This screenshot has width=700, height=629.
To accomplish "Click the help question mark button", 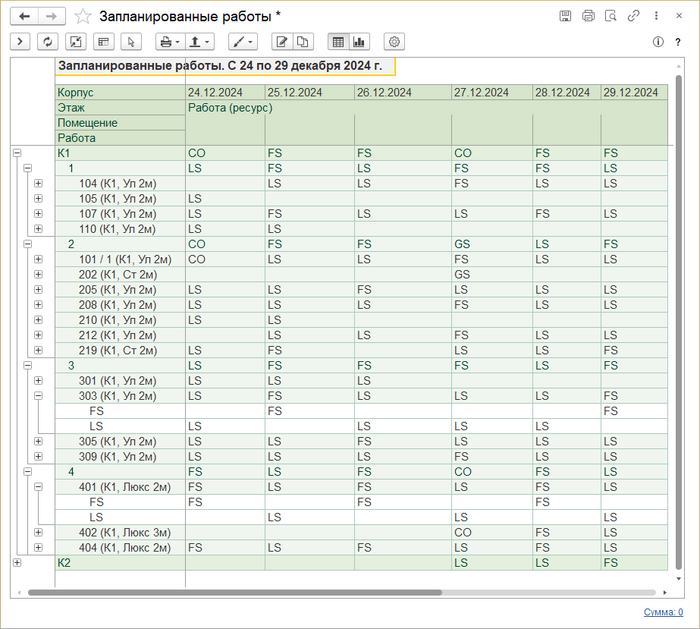I will coord(678,42).
